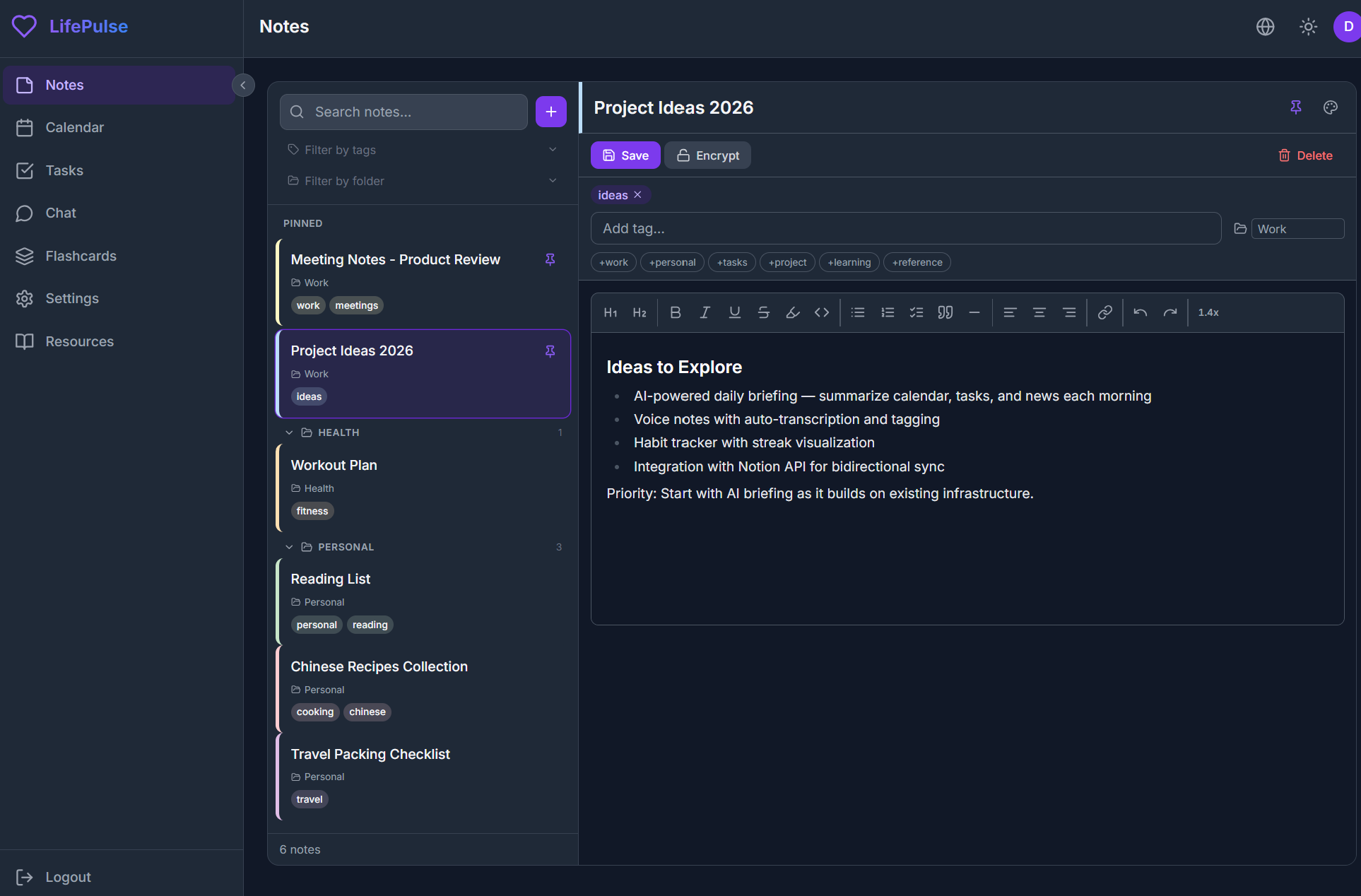Open Filter by folder dropdown
This screenshot has width=1361, height=896.
[423, 181]
